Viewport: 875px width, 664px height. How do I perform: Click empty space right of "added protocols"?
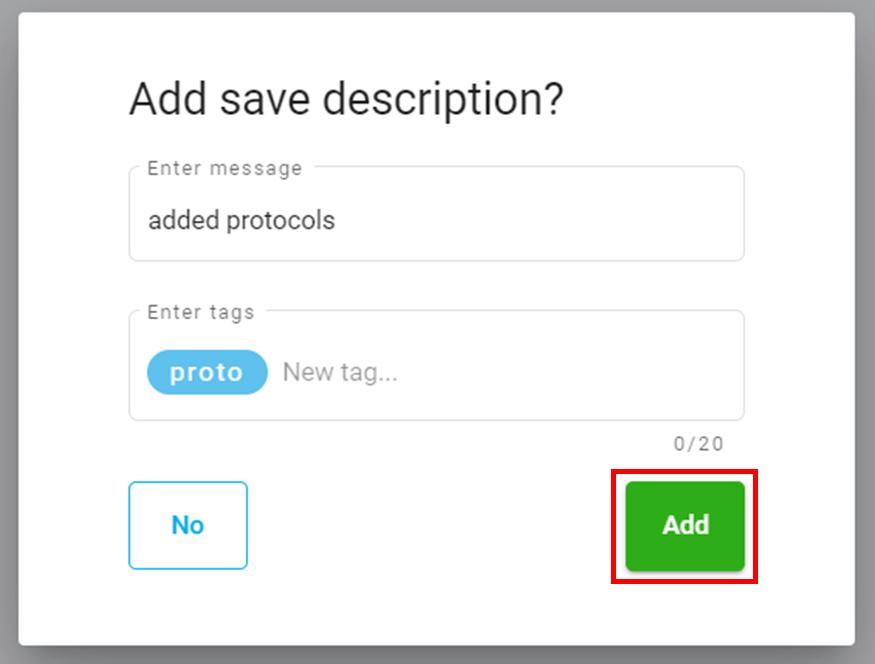(x=540, y=221)
